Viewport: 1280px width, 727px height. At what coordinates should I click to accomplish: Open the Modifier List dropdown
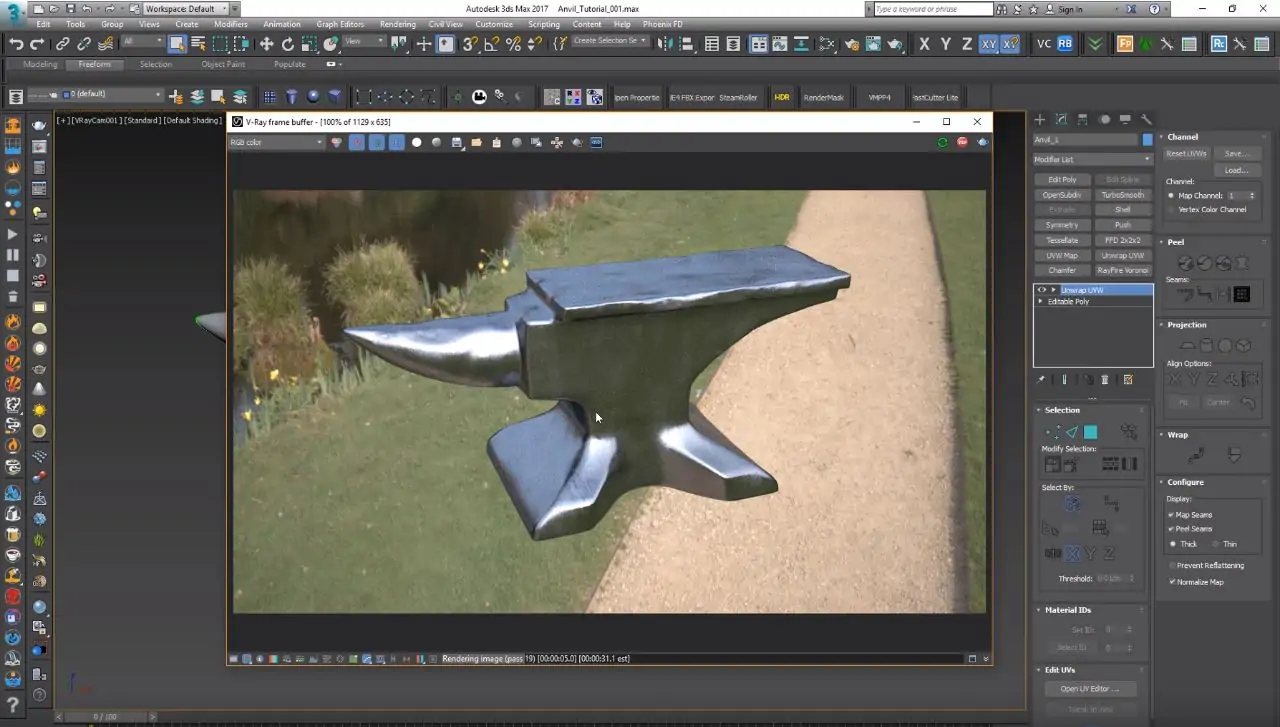coord(1092,159)
